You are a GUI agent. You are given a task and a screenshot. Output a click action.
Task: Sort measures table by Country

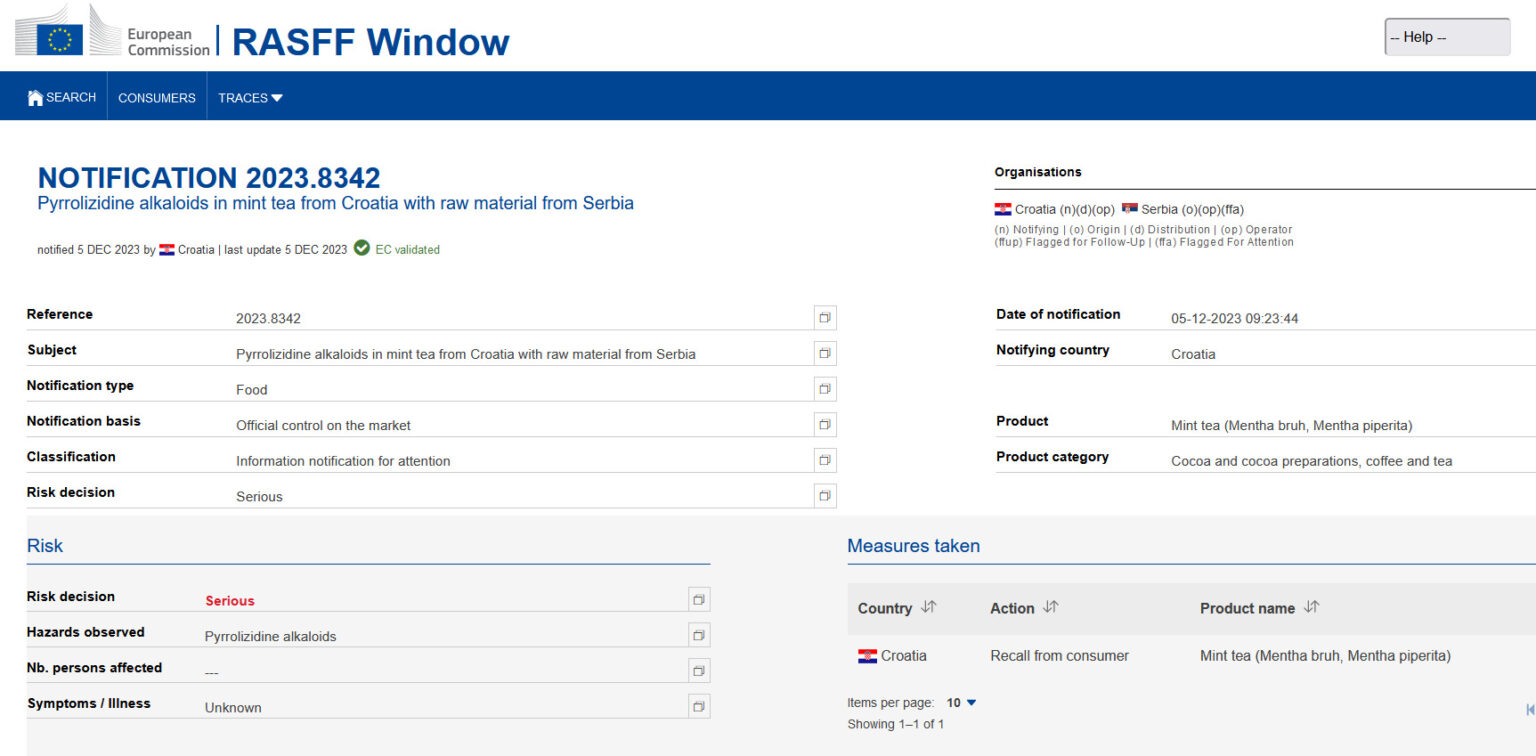(x=929, y=608)
